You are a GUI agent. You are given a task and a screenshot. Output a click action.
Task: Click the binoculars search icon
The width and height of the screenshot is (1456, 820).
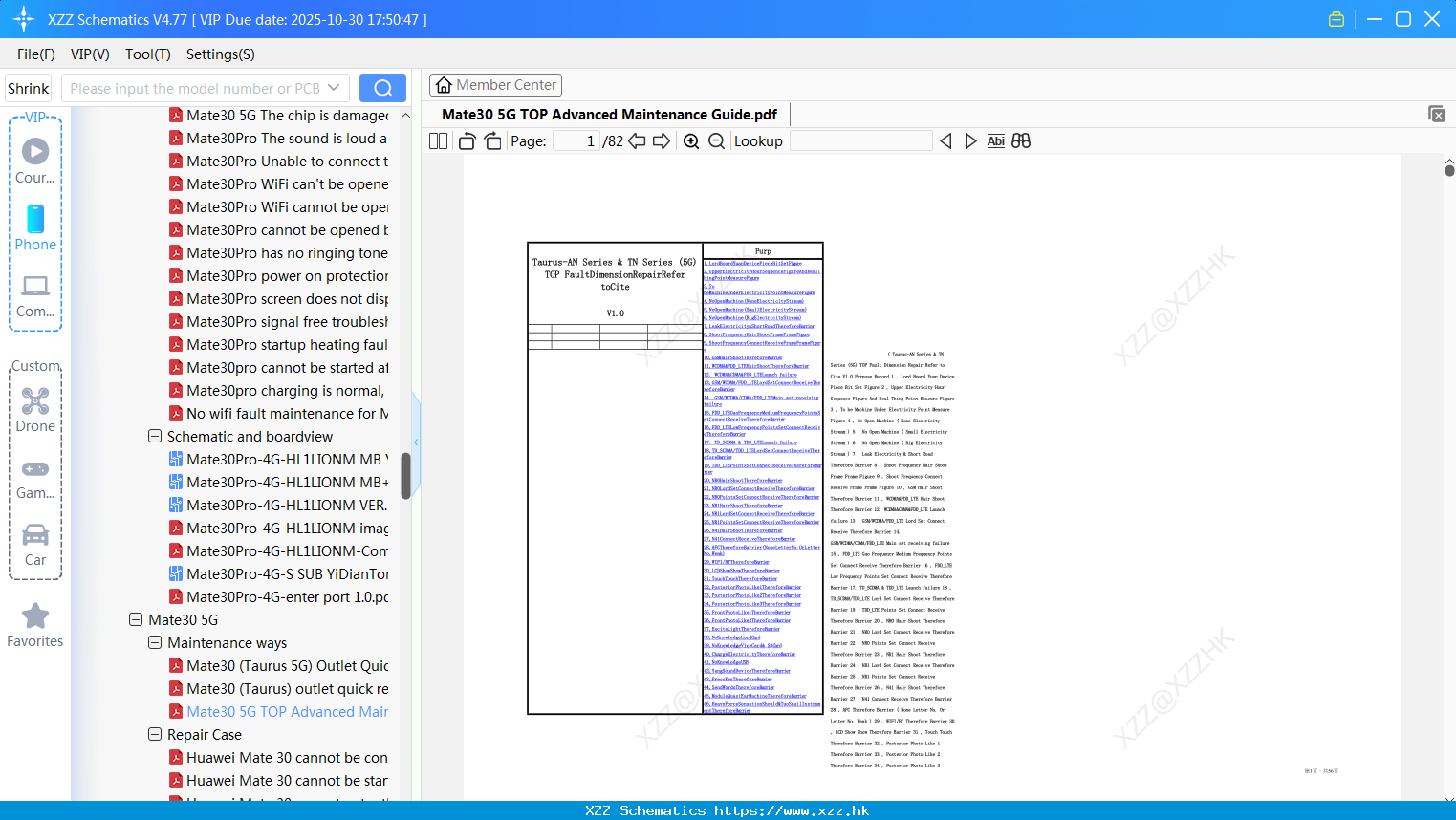tap(1021, 140)
